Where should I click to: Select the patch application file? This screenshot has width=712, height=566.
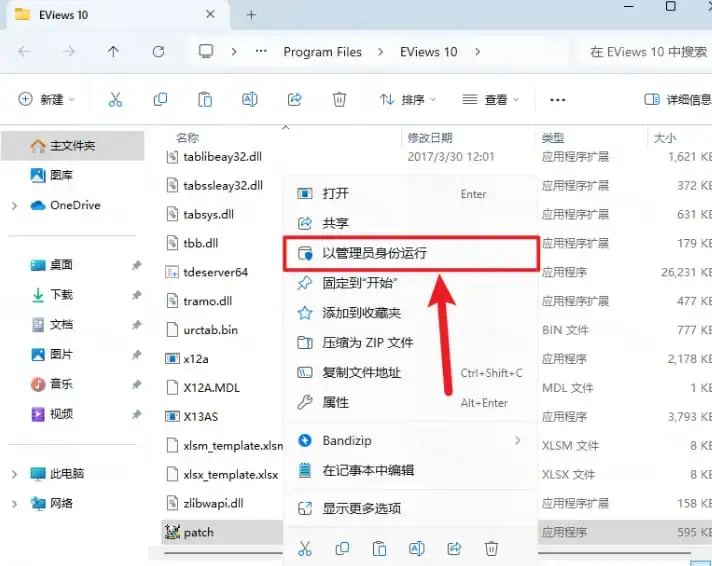(x=198, y=532)
